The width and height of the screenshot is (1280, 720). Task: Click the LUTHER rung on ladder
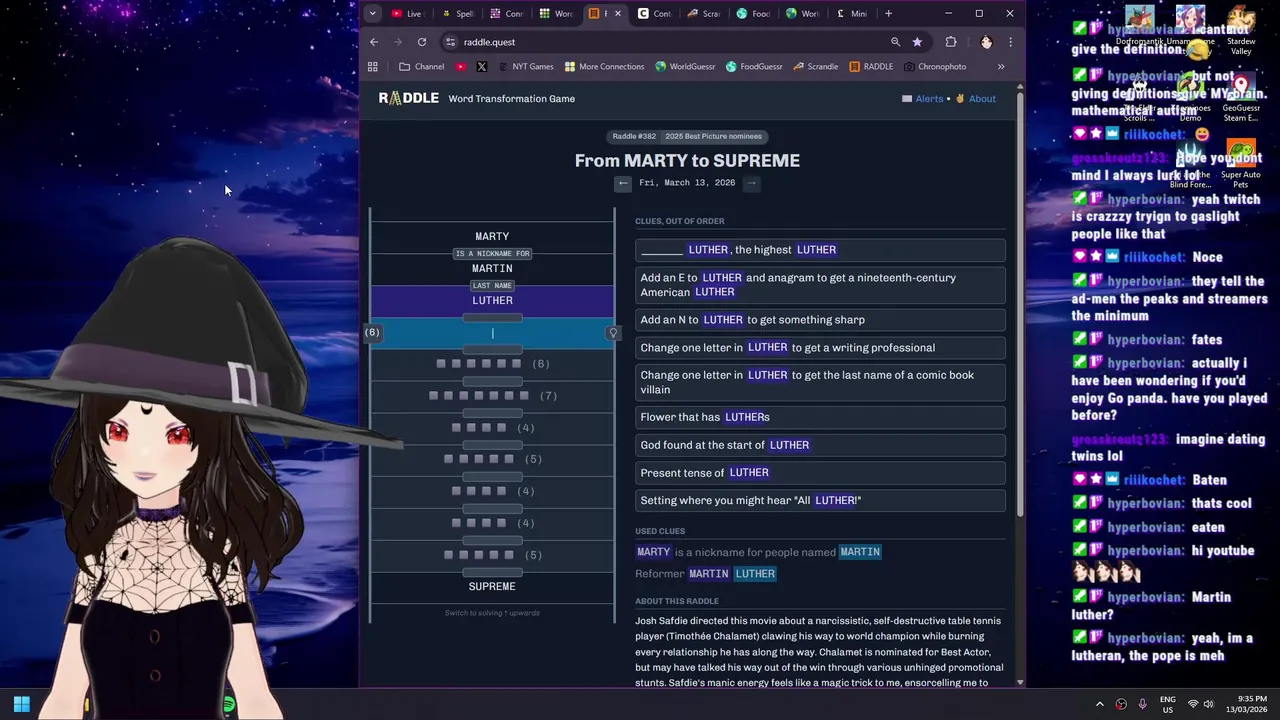point(492,301)
